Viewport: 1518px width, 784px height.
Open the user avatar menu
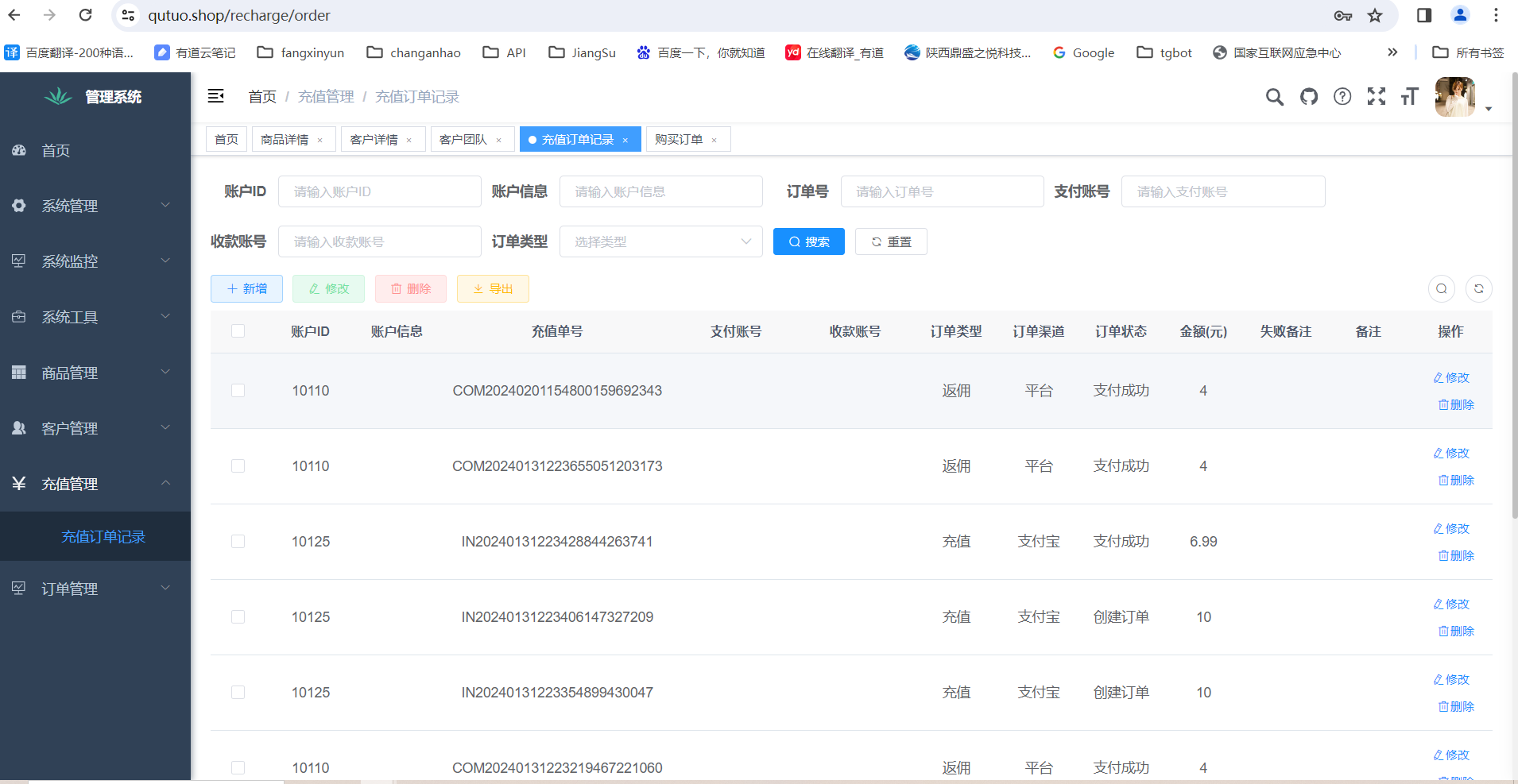pyautogui.click(x=1455, y=97)
